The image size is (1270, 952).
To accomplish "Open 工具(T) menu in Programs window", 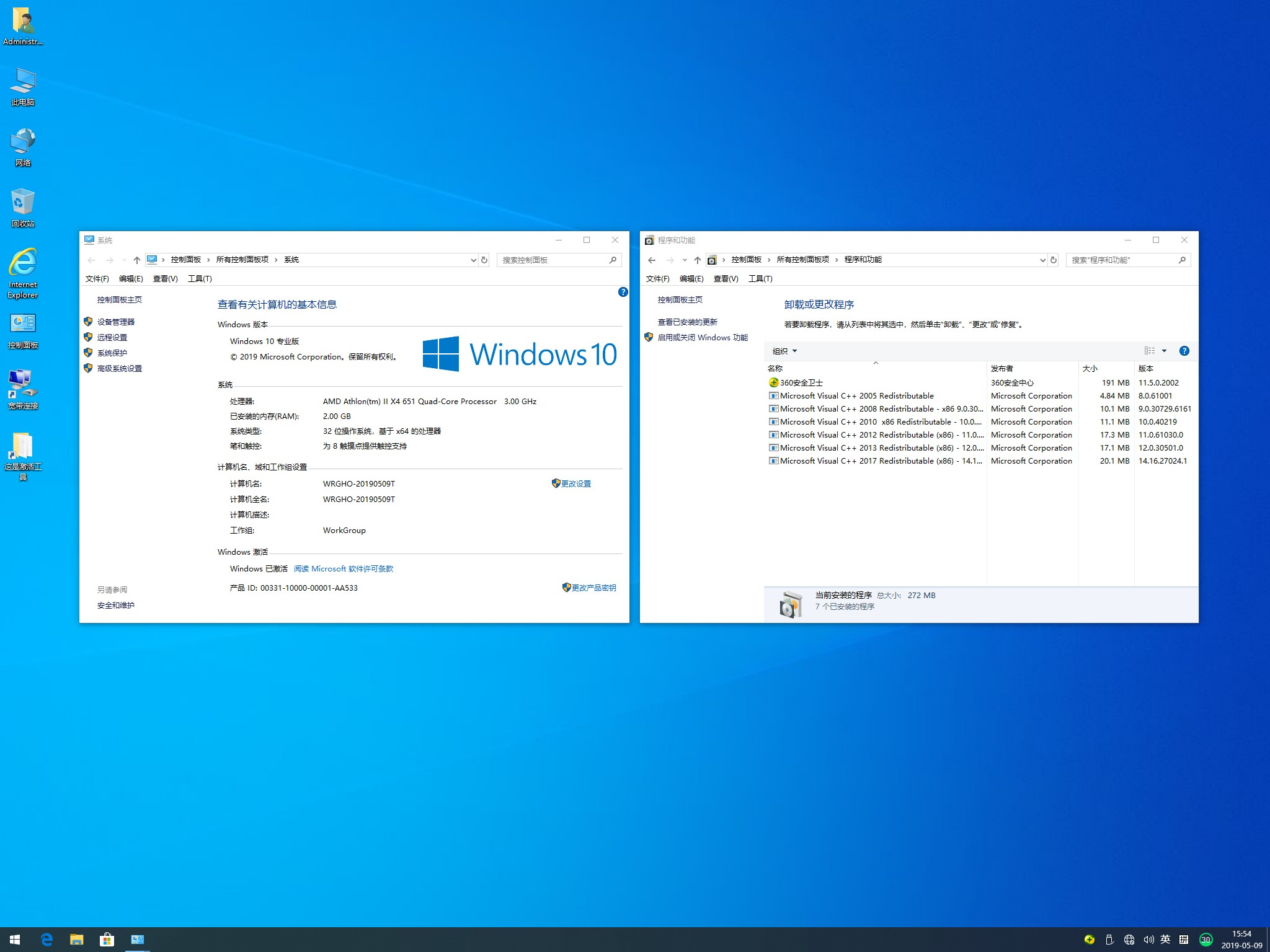I will [760, 278].
